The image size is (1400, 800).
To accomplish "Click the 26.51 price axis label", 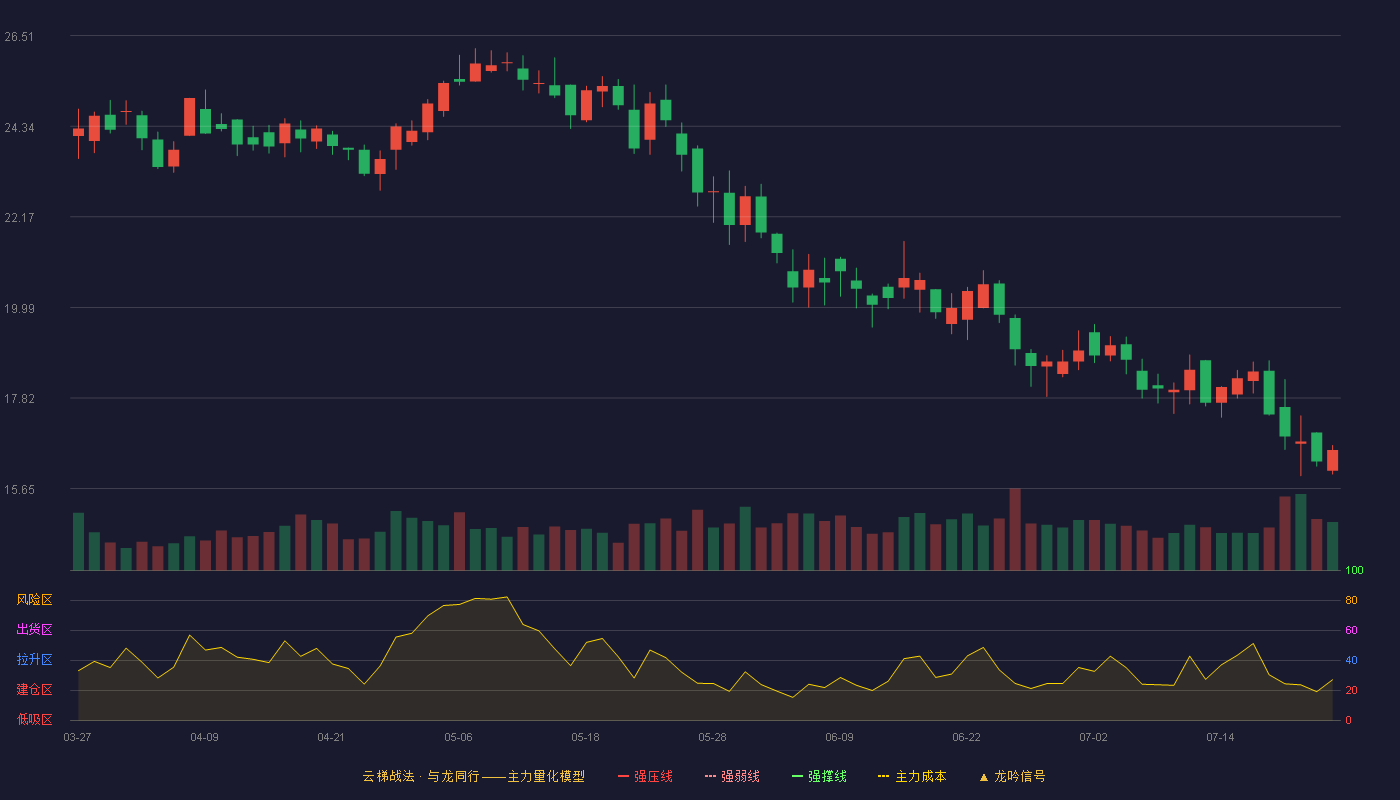I will [x=19, y=37].
